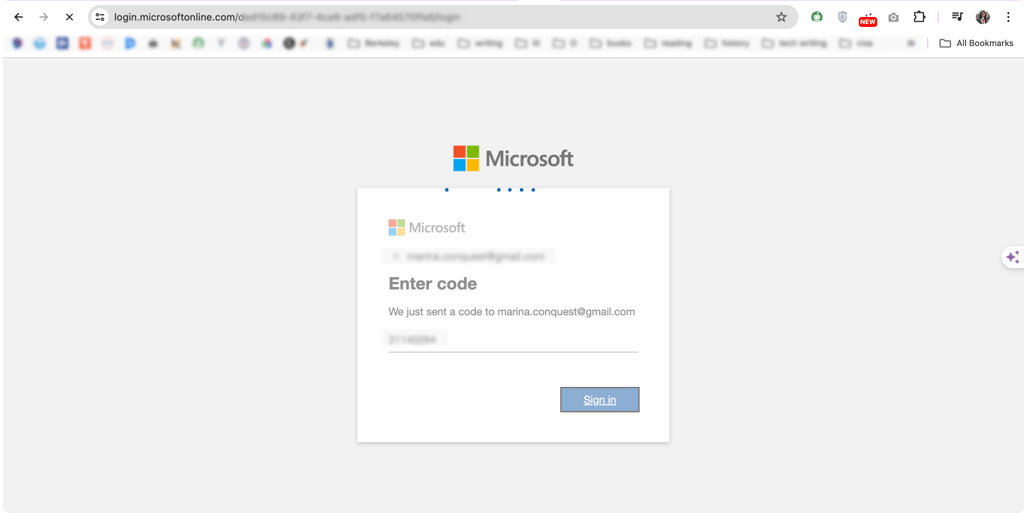Open the reading bookmarks folder
This screenshot has height=513, width=1024.
pos(668,43)
